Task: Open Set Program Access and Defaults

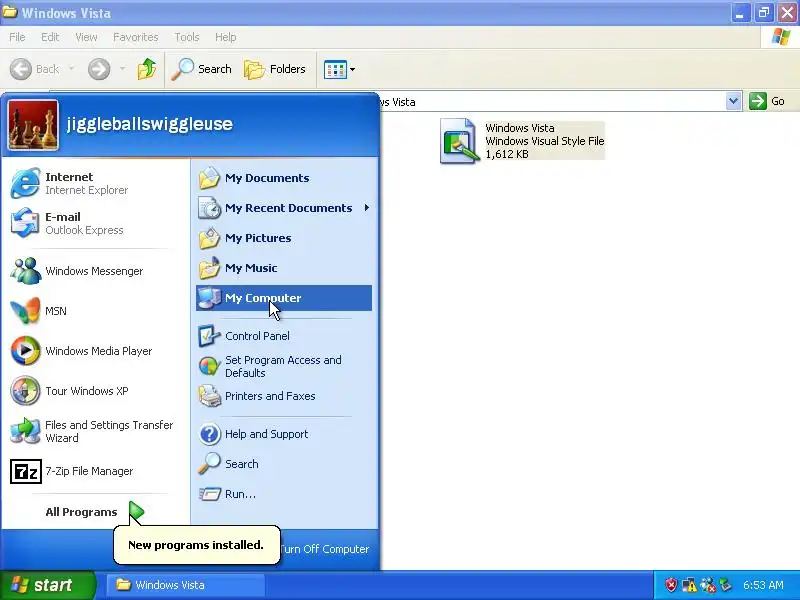Action: coord(284,366)
